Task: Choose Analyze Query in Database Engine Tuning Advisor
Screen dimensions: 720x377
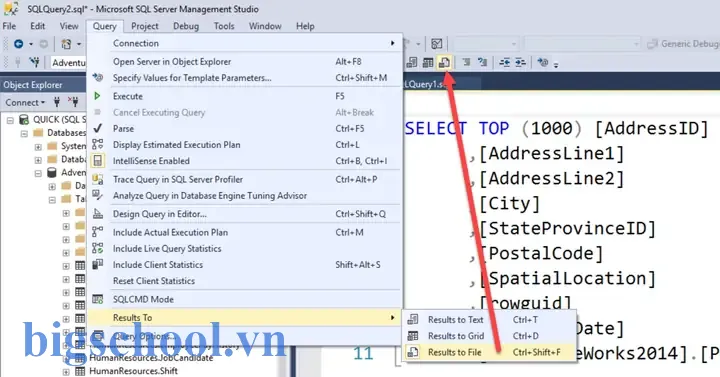Action: 246,196
